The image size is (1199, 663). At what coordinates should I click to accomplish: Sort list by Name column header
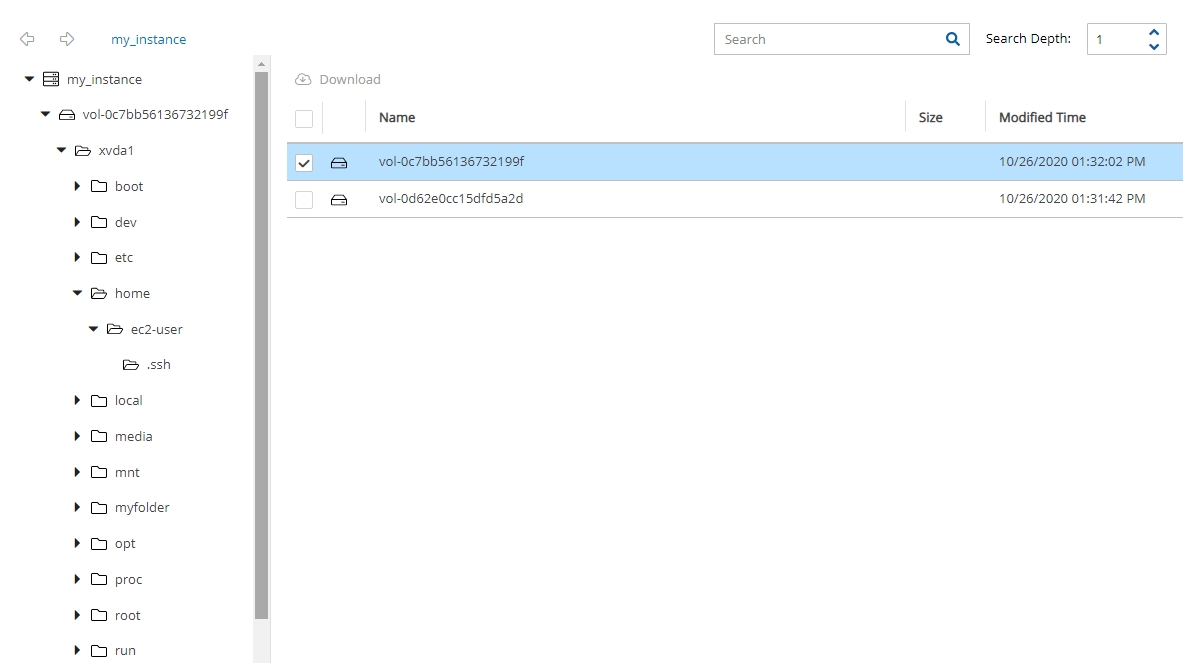point(397,118)
